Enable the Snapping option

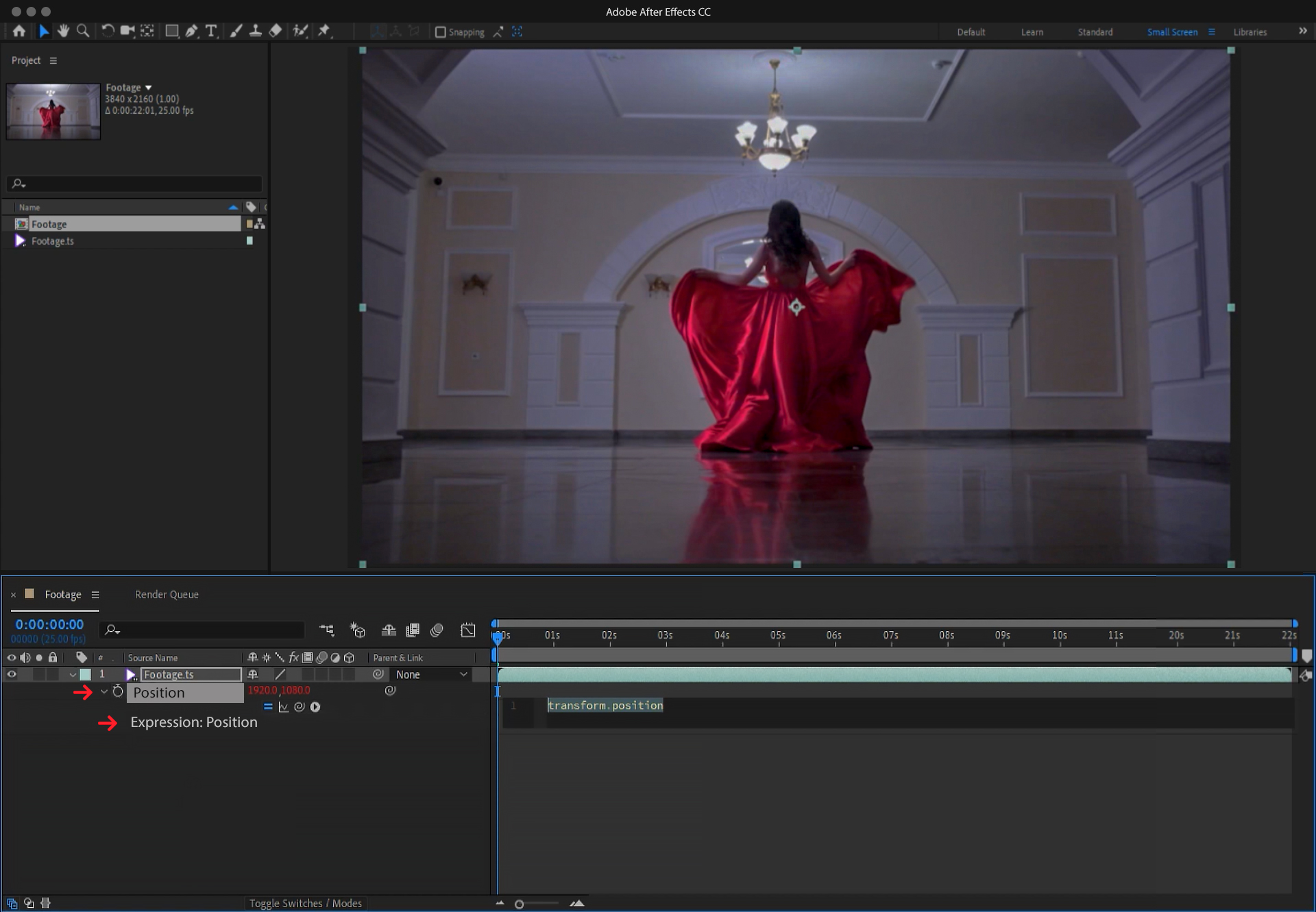tap(441, 32)
